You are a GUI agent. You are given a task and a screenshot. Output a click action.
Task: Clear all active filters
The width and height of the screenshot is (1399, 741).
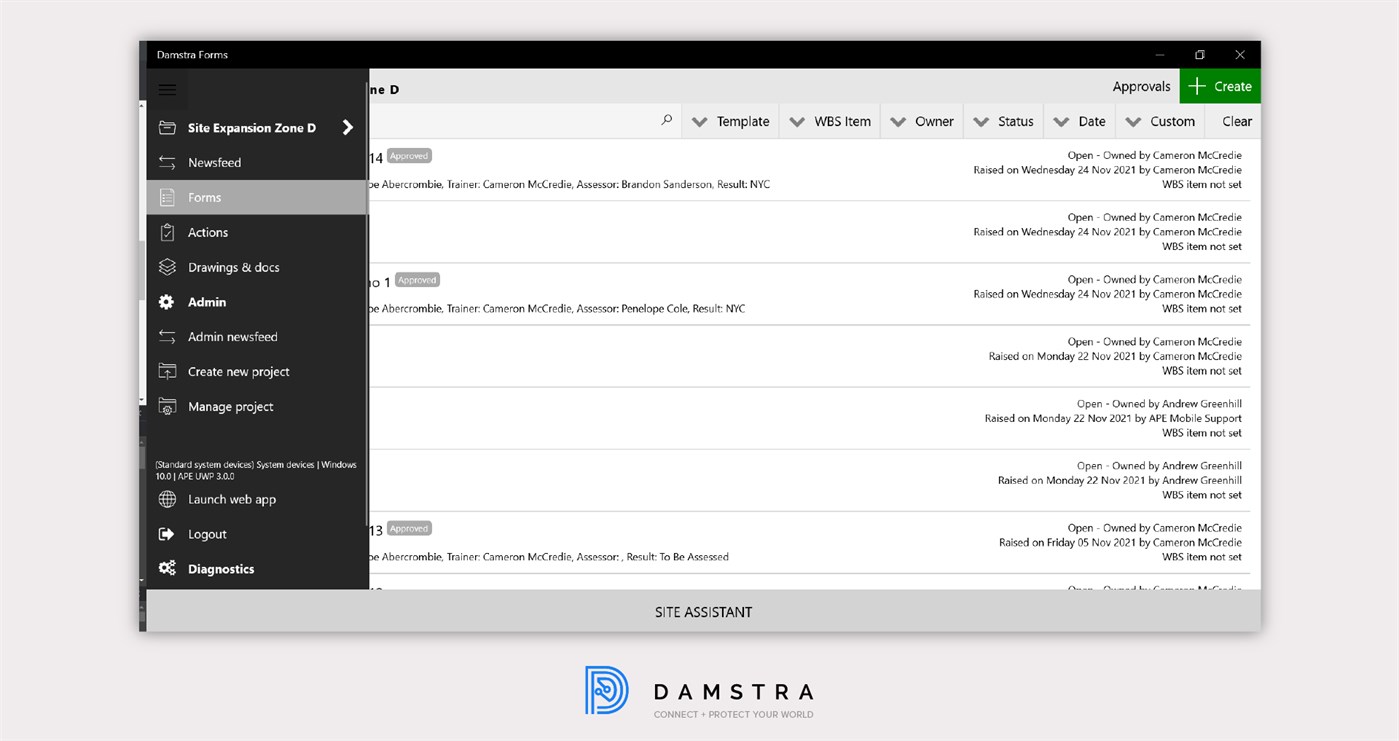[1234, 121]
